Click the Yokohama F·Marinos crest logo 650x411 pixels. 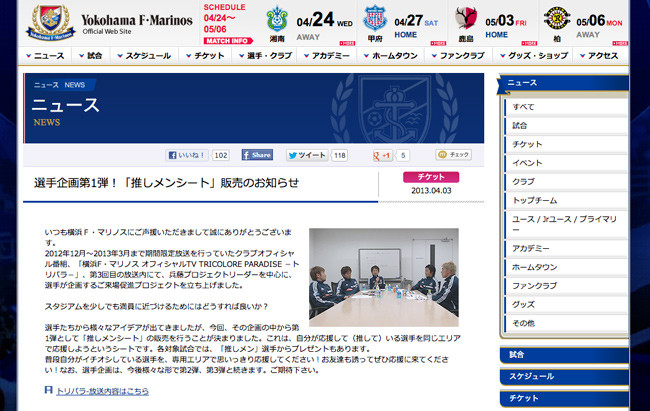51,22
